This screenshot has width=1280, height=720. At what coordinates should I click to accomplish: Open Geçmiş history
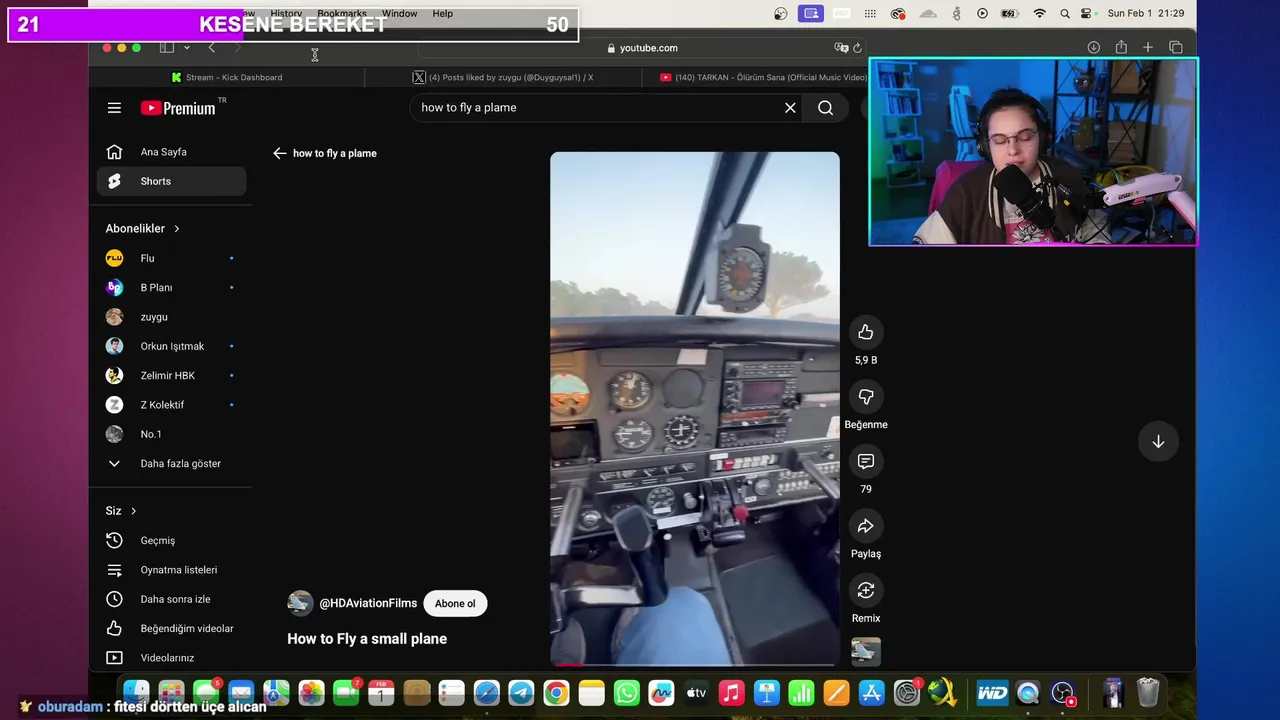pos(171,541)
